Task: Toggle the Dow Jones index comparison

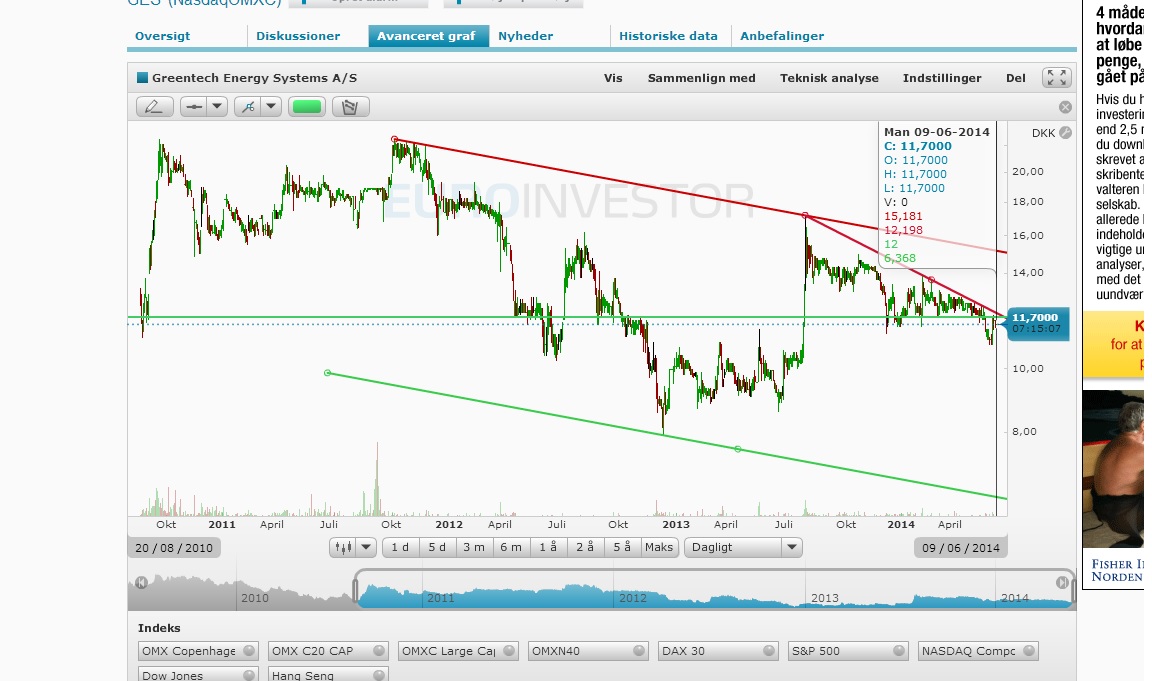Action: (198, 674)
